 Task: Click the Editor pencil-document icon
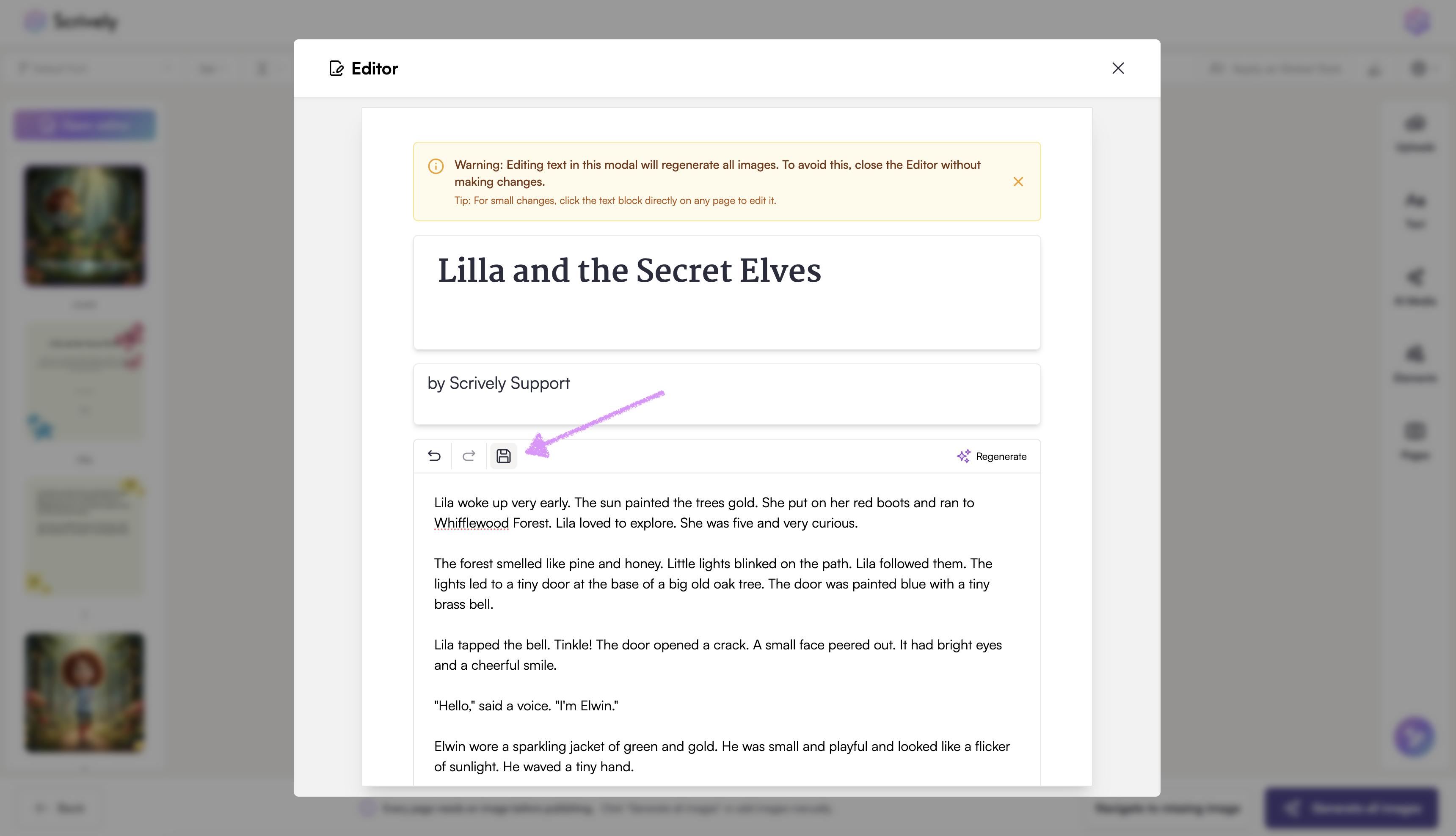click(x=336, y=69)
